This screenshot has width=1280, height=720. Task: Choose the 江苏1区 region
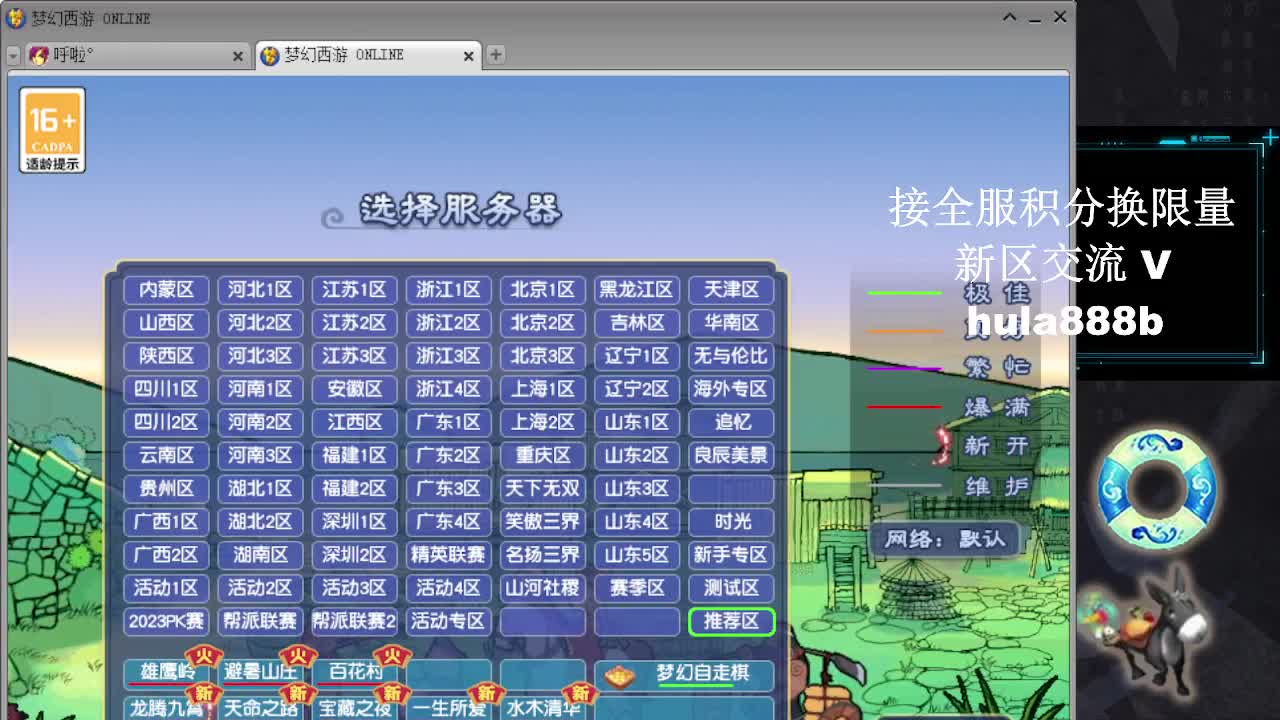[x=354, y=290]
